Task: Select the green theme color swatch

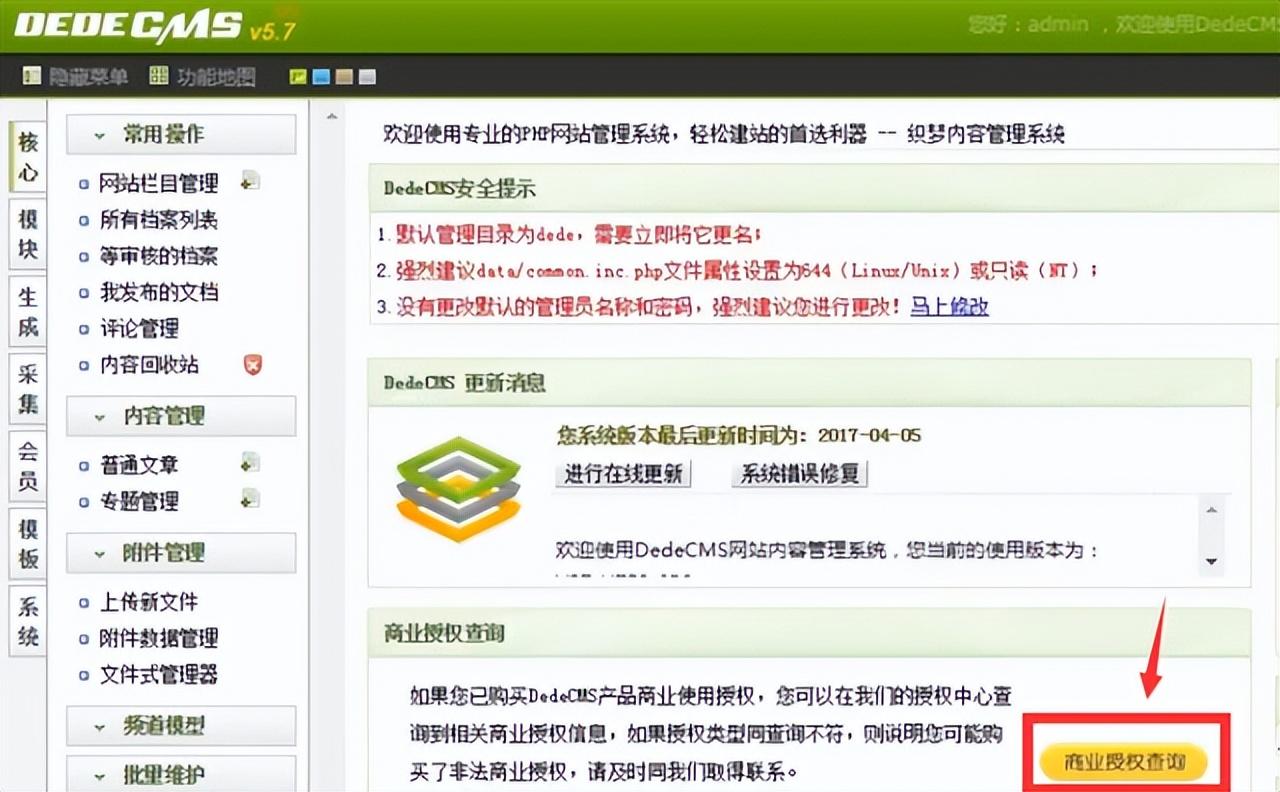Action: coord(297,76)
